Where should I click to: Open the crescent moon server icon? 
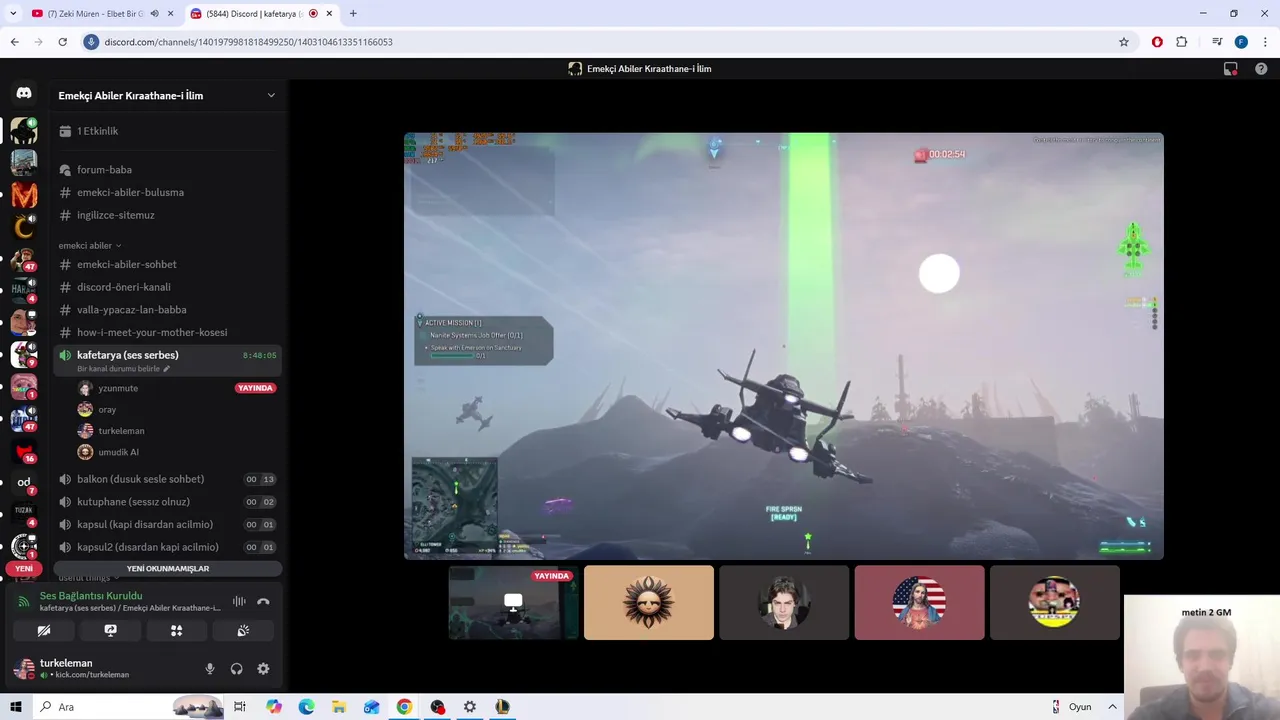click(x=24, y=227)
